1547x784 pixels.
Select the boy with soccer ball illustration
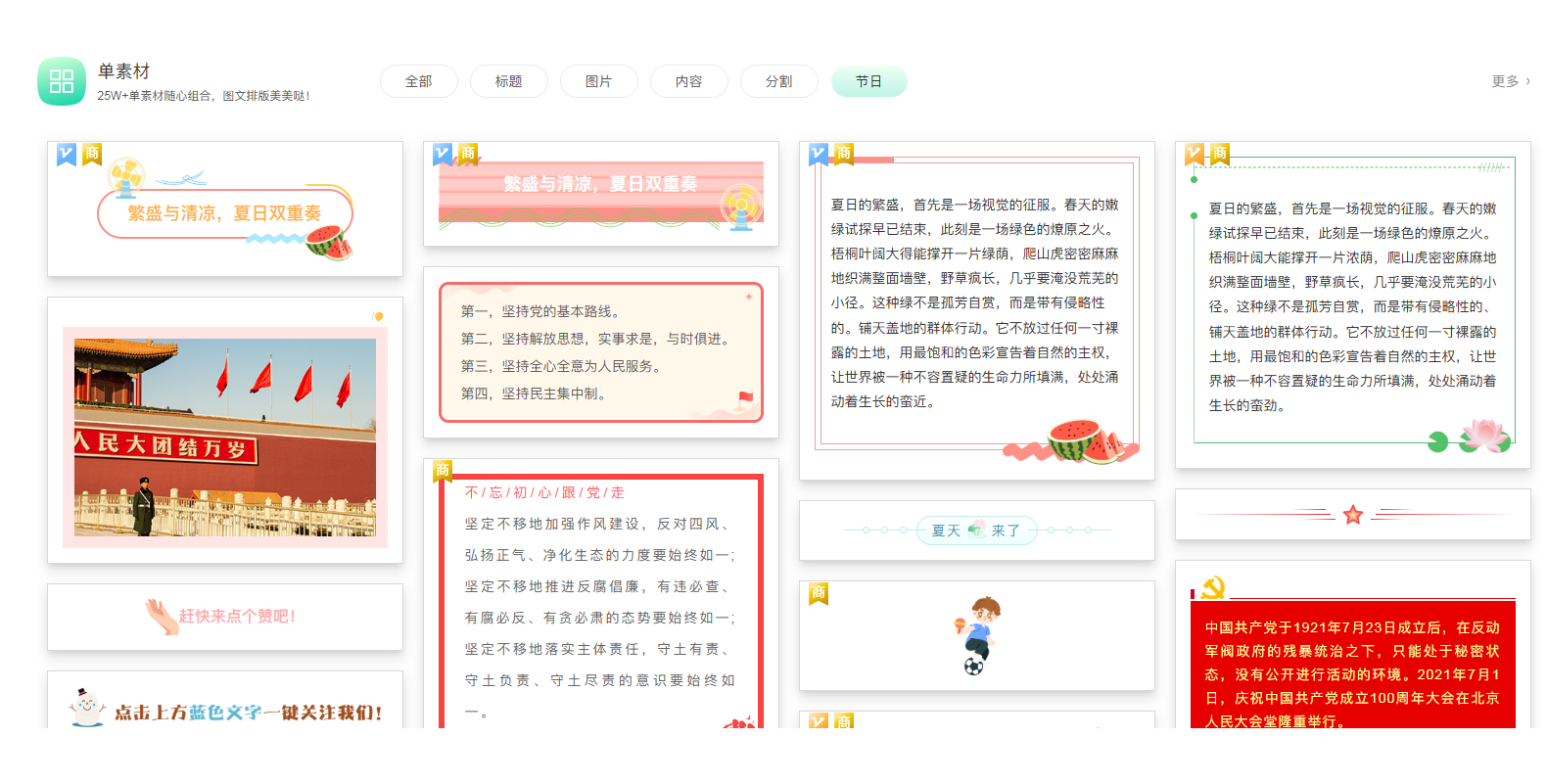pos(977,636)
